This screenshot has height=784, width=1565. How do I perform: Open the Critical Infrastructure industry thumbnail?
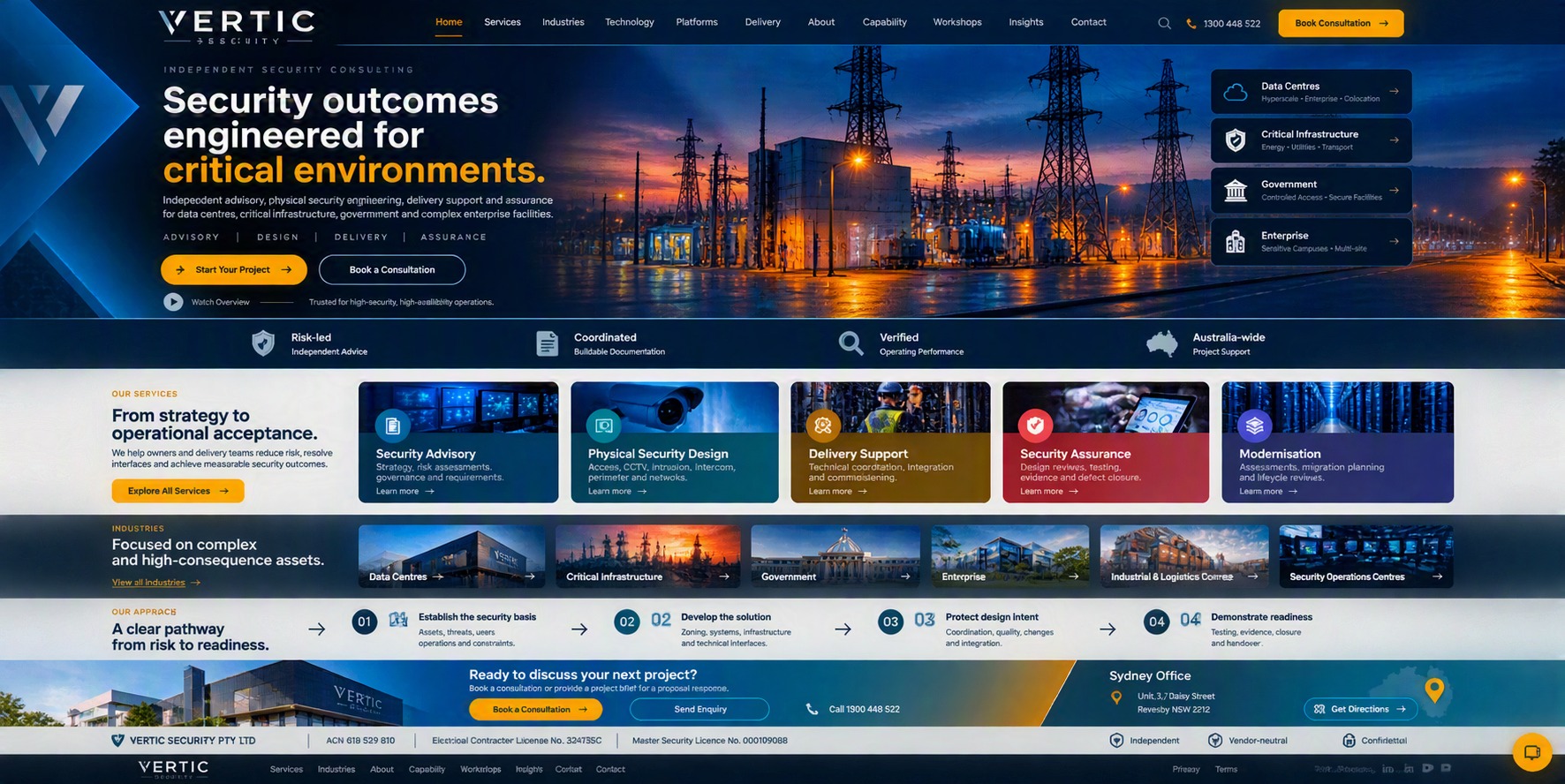(x=648, y=556)
